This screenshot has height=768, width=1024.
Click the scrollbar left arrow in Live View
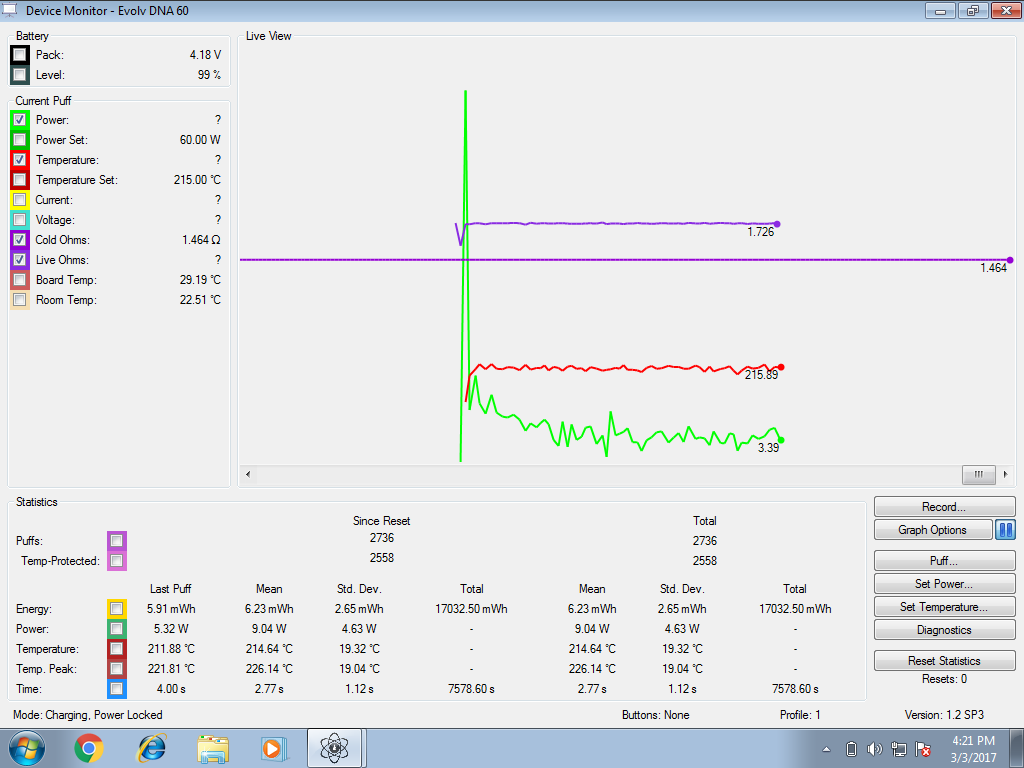[249, 474]
